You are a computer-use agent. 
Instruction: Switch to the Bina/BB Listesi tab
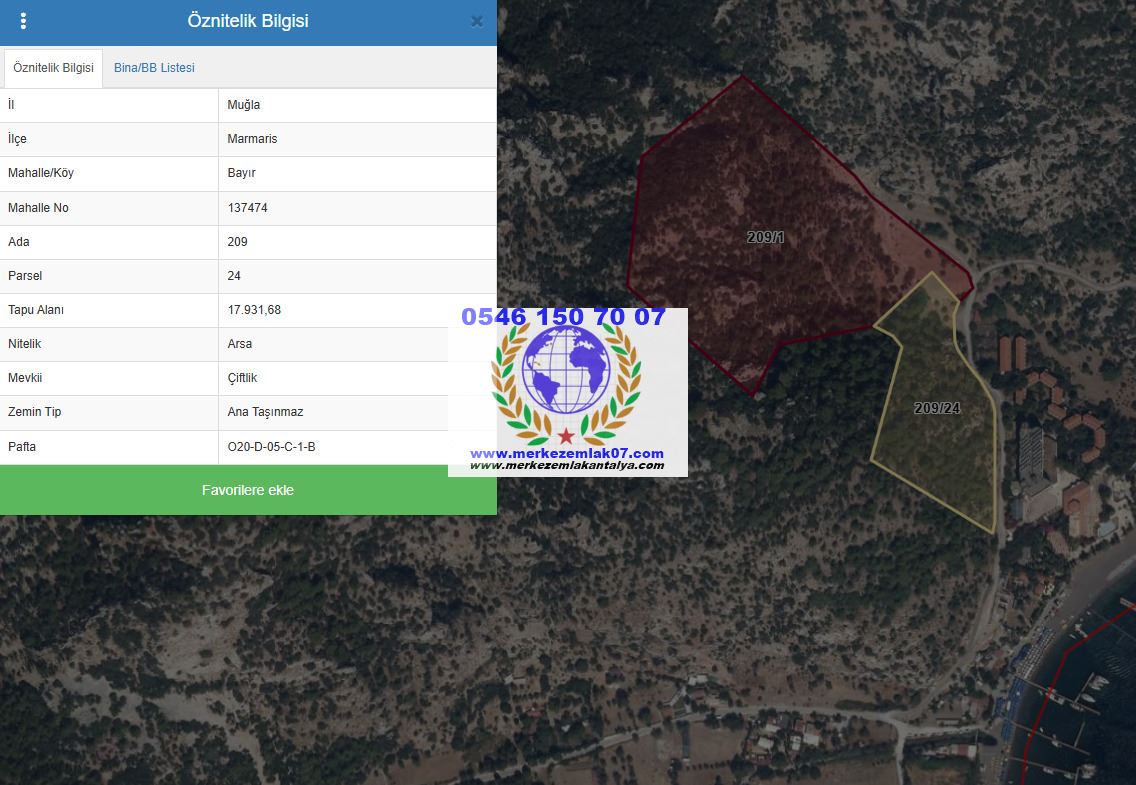point(154,68)
